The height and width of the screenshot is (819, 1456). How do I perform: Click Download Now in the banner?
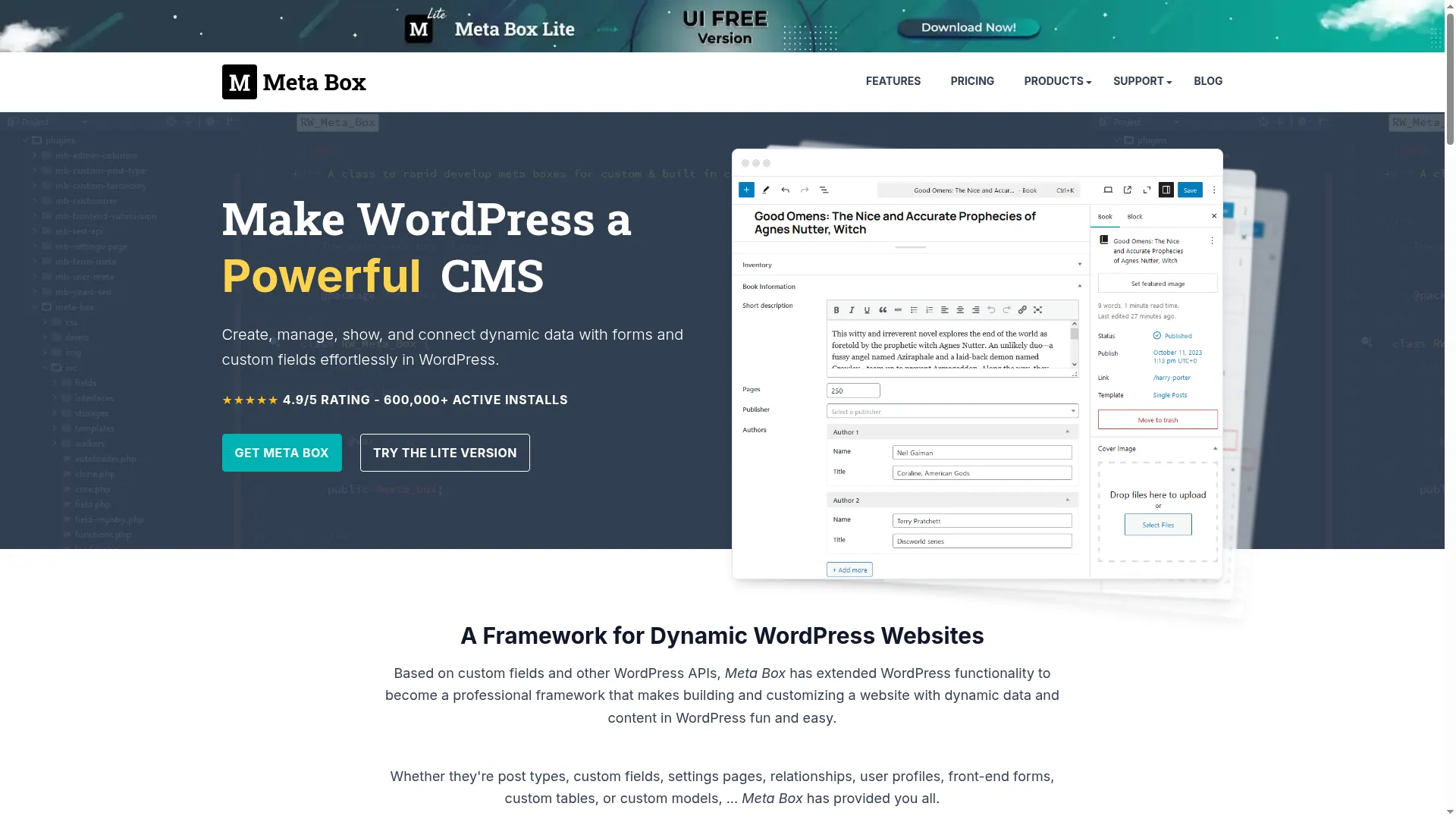[968, 28]
